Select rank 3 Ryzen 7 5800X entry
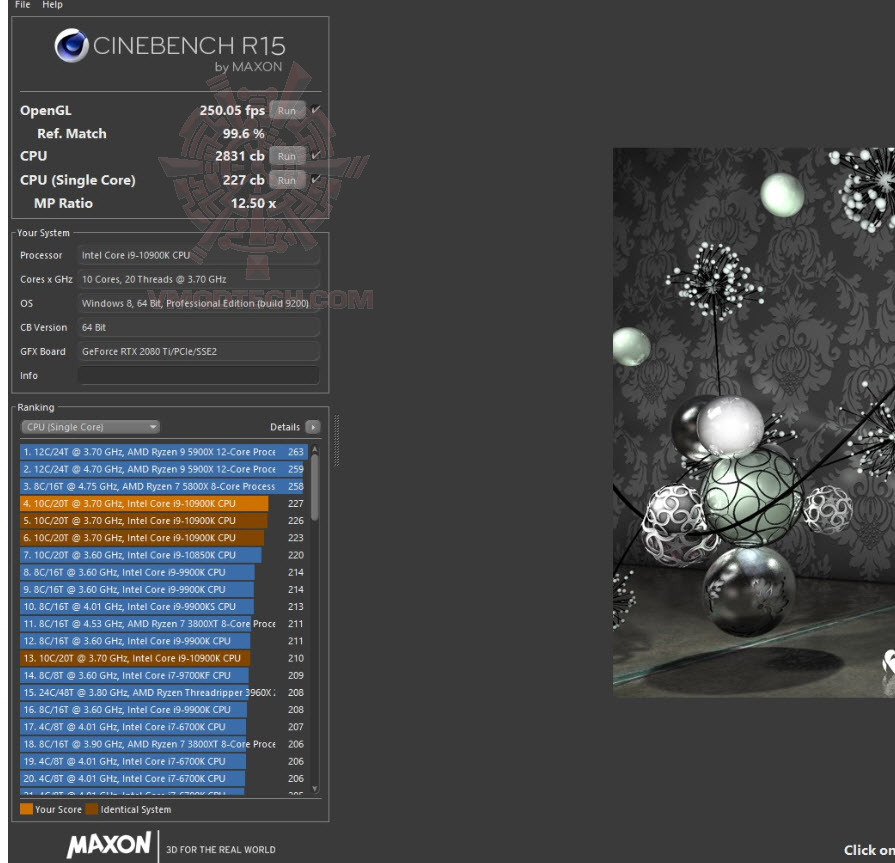895x863 pixels. pyautogui.click(x=164, y=486)
